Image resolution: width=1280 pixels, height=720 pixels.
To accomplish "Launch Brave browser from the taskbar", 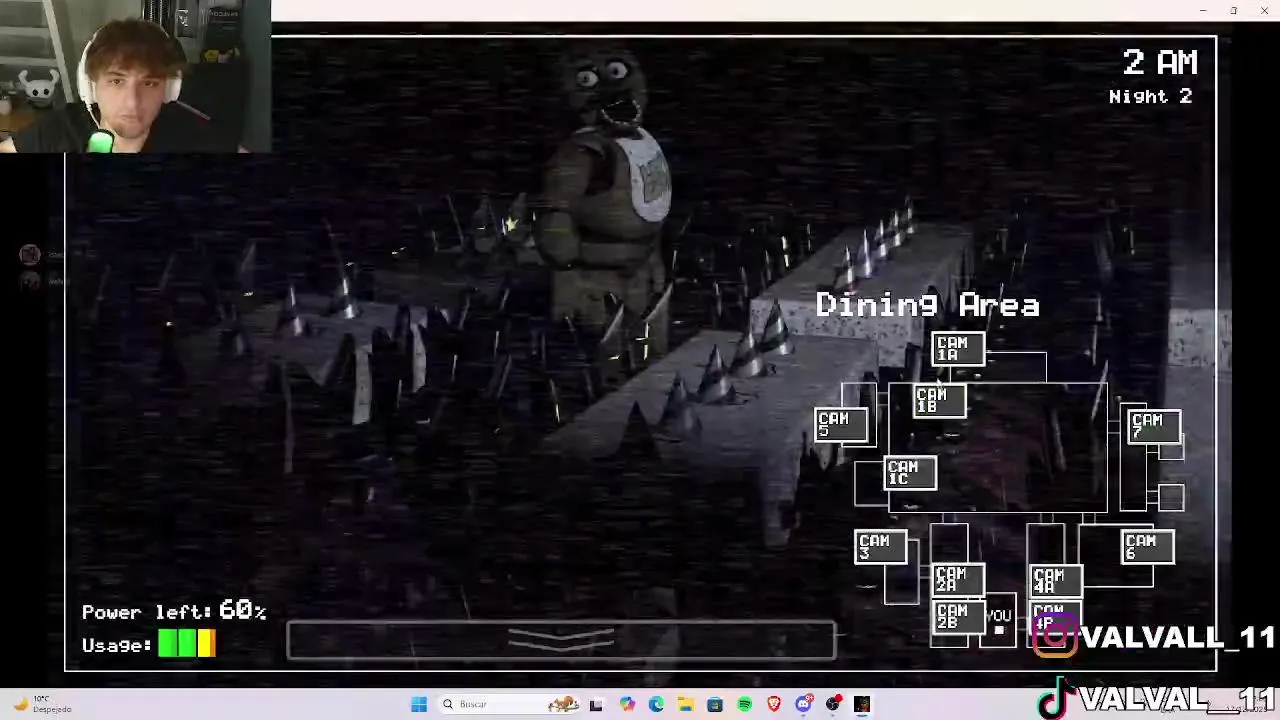I will [x=774, y=704].
